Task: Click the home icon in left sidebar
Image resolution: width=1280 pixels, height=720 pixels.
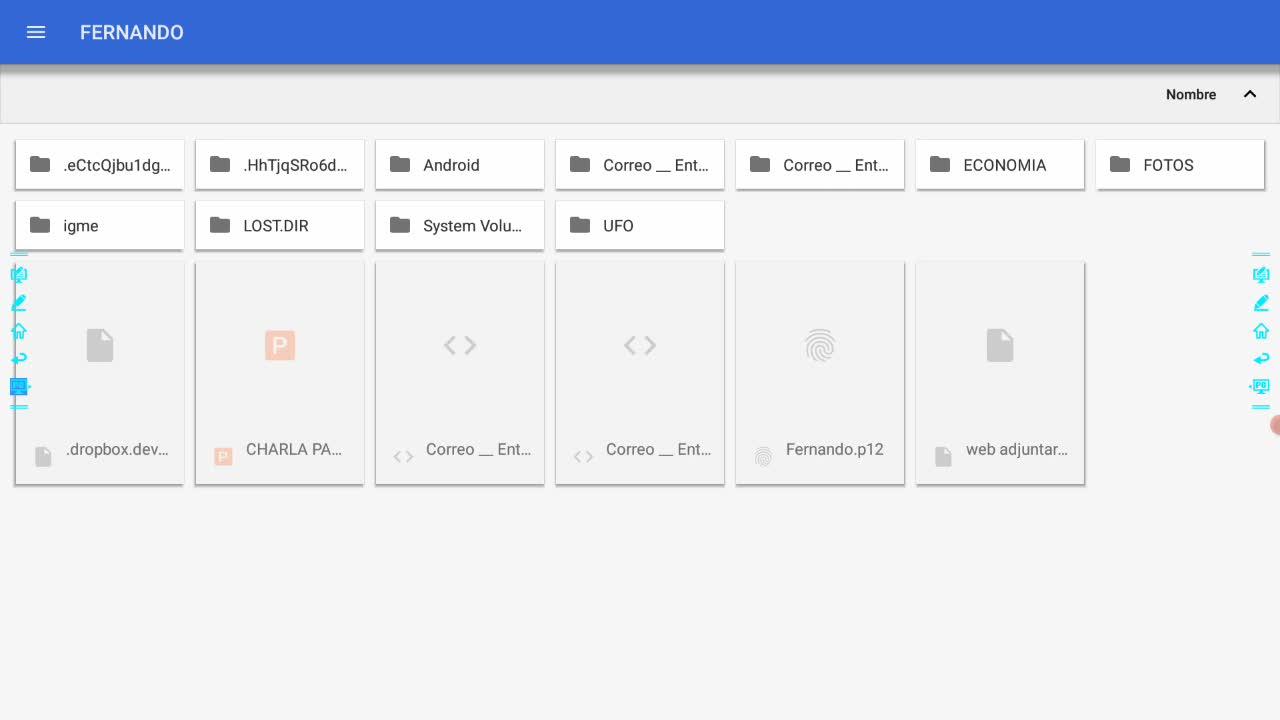Action: coord(19,331)
